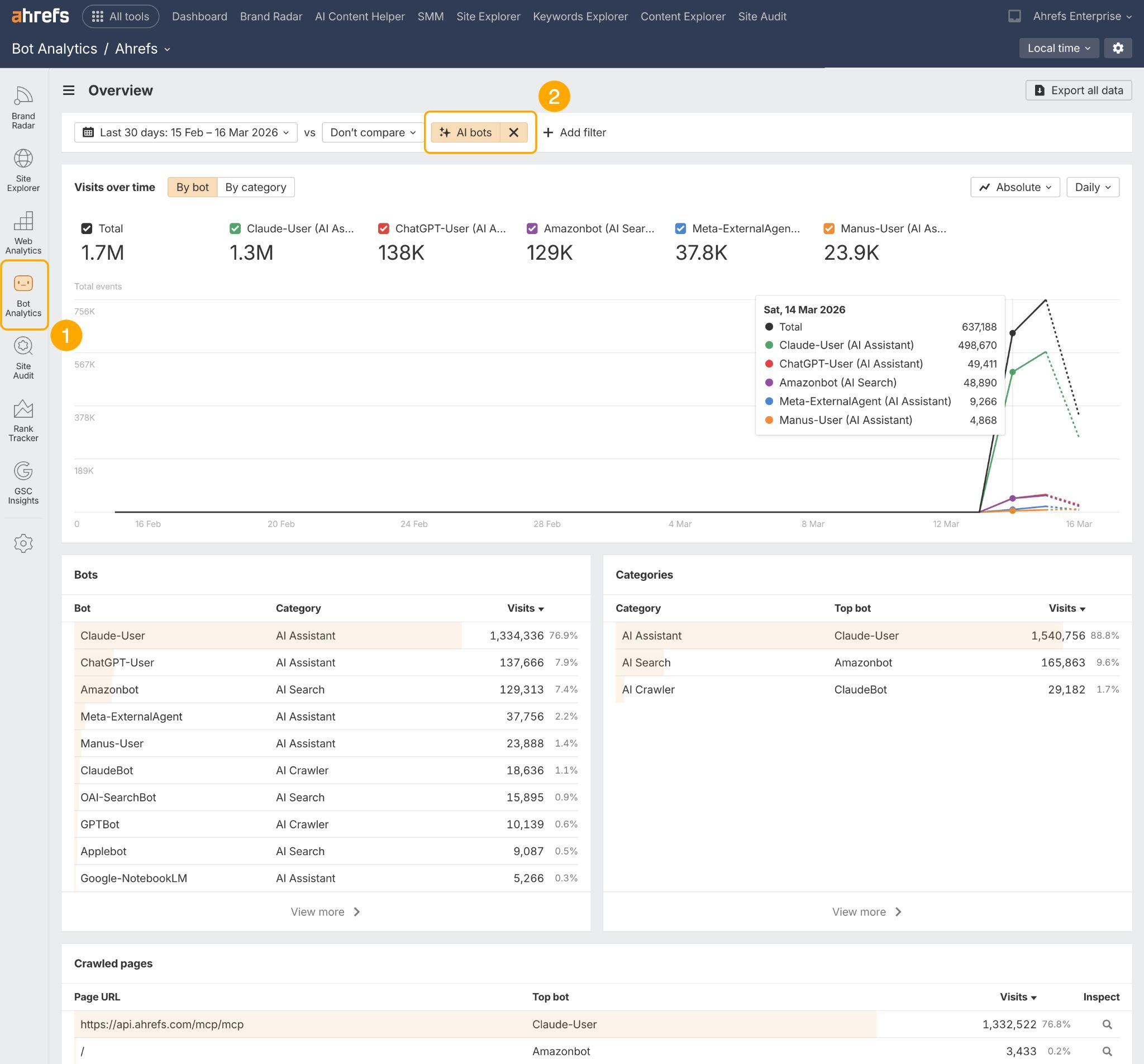The width and height of the screenshot is (1144, 1064).
Task: Open Site Explorer sidebar icon
Action: (23, 170)
